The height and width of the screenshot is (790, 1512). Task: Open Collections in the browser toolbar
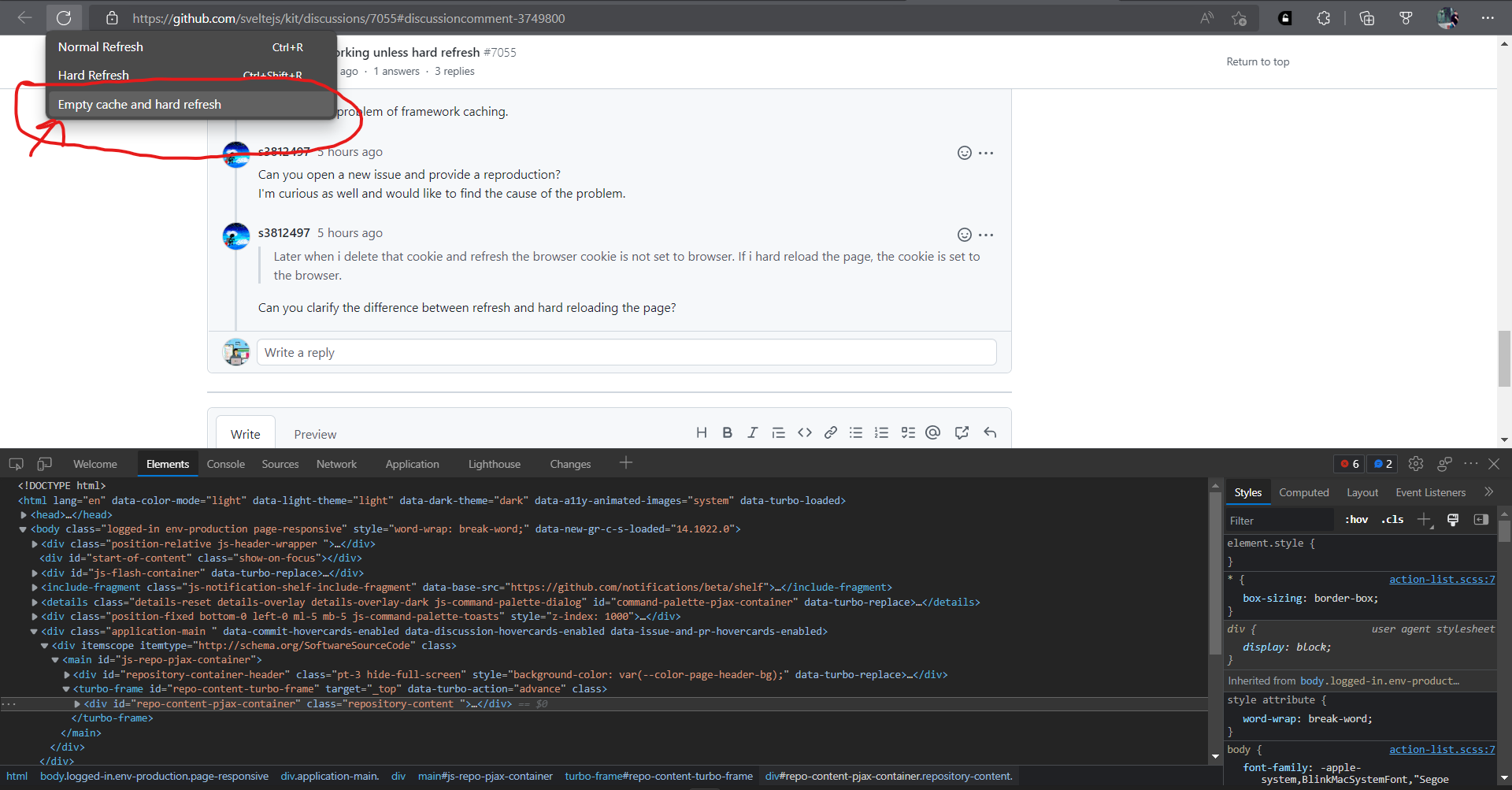(1367, 17)
